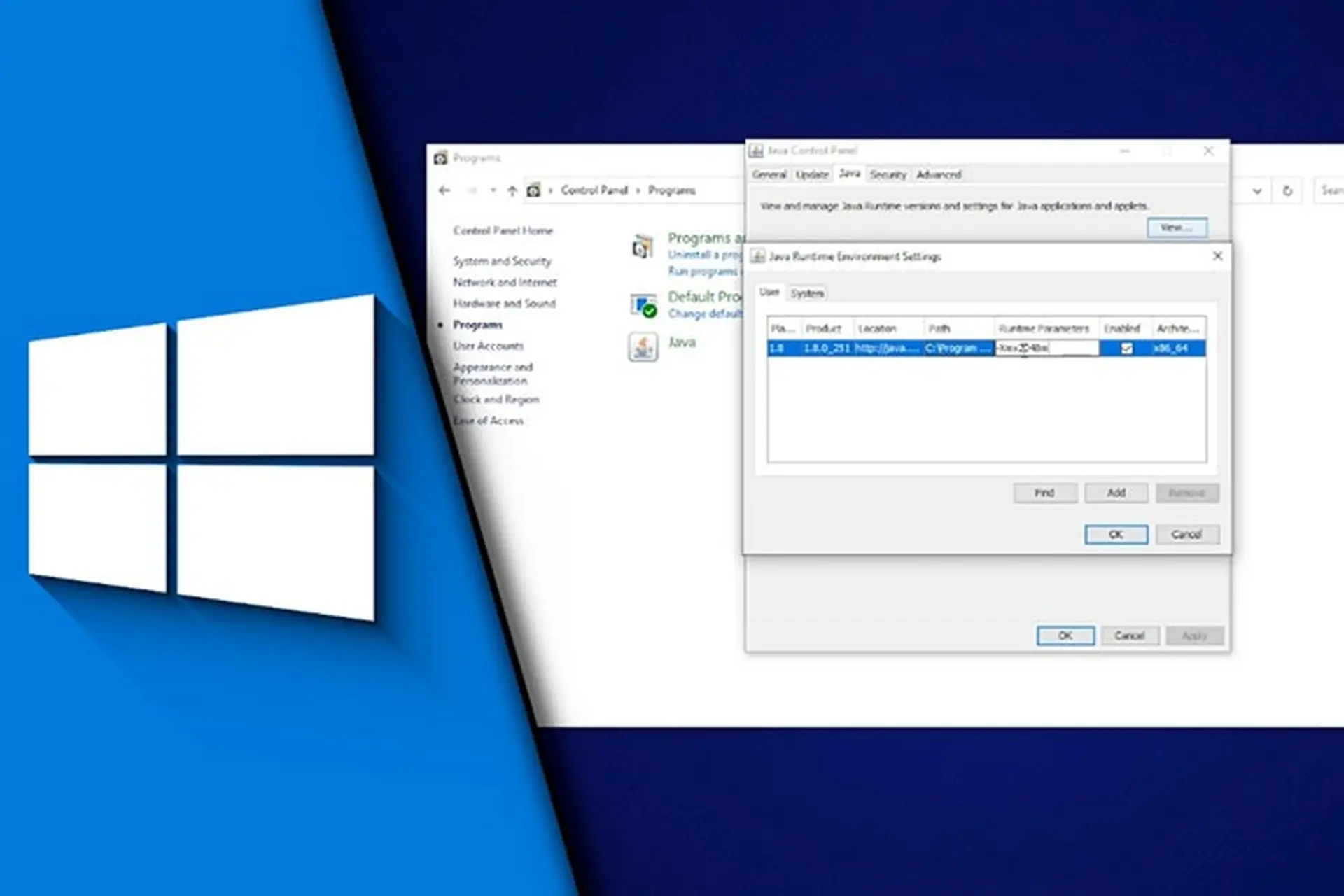1344x896 pixels.
Task: Open Clock and Region category
Action: click(496, 400)
